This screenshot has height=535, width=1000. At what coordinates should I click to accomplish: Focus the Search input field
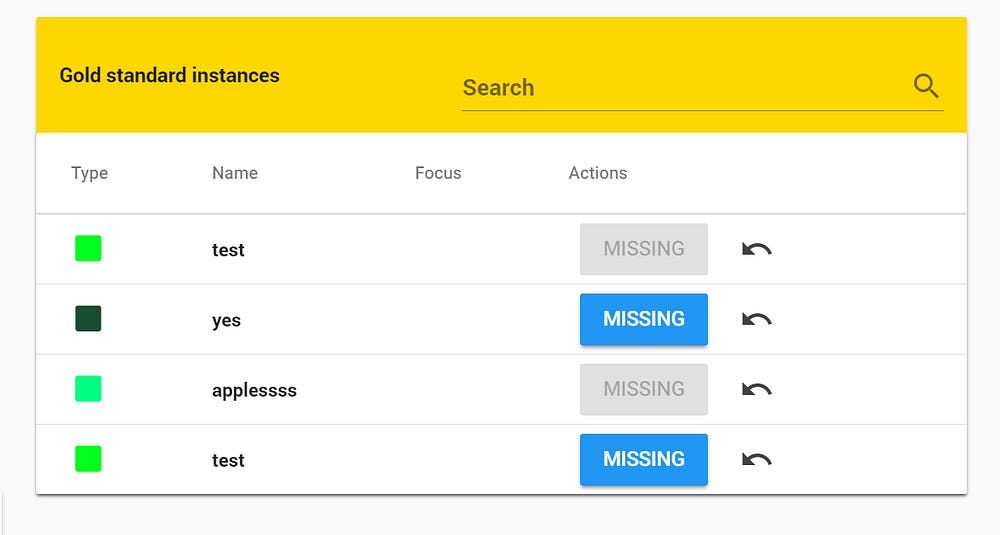[x=680, y=88]
